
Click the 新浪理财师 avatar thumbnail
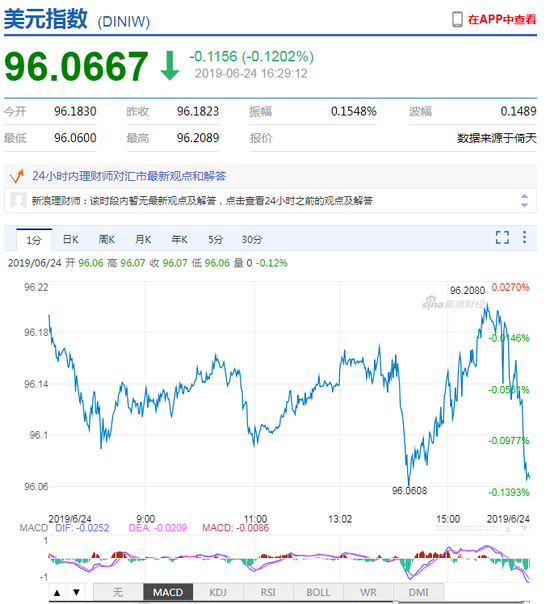tap(18, 200)
